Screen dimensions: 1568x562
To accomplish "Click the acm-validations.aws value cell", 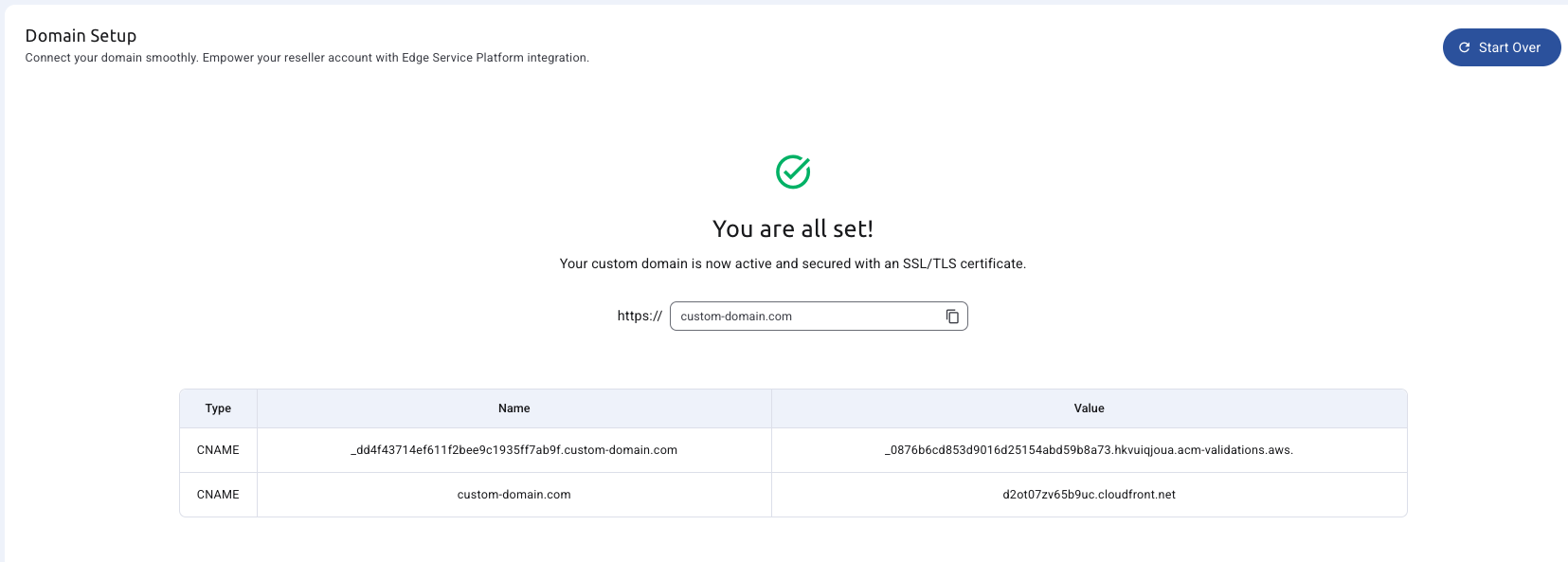I will [x=1090, y=450].
